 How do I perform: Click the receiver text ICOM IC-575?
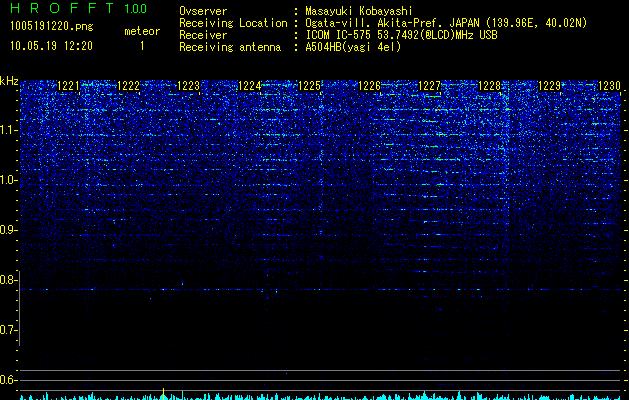(339, 35)
